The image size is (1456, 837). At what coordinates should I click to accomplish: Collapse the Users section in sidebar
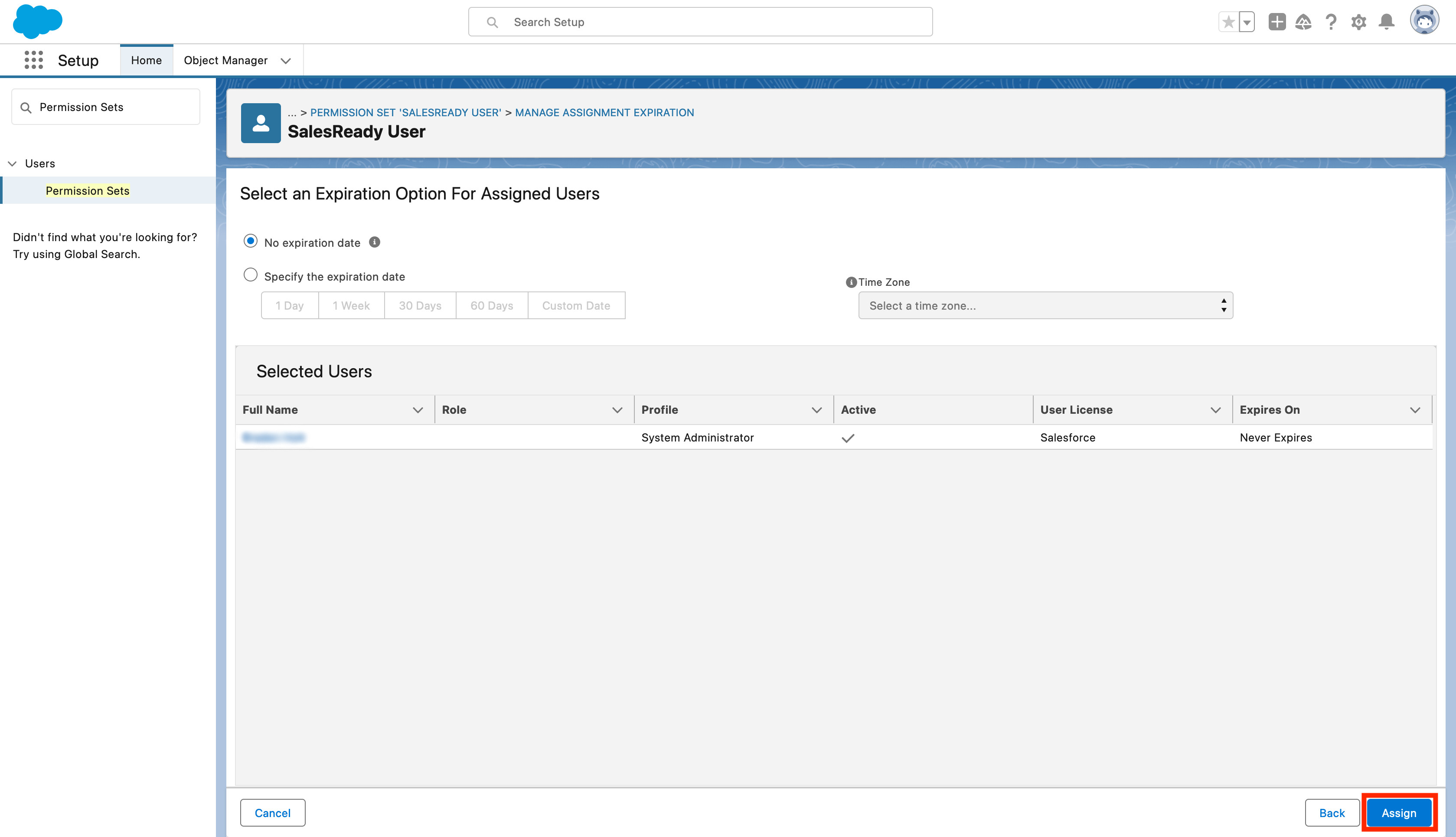click(12, 163)
